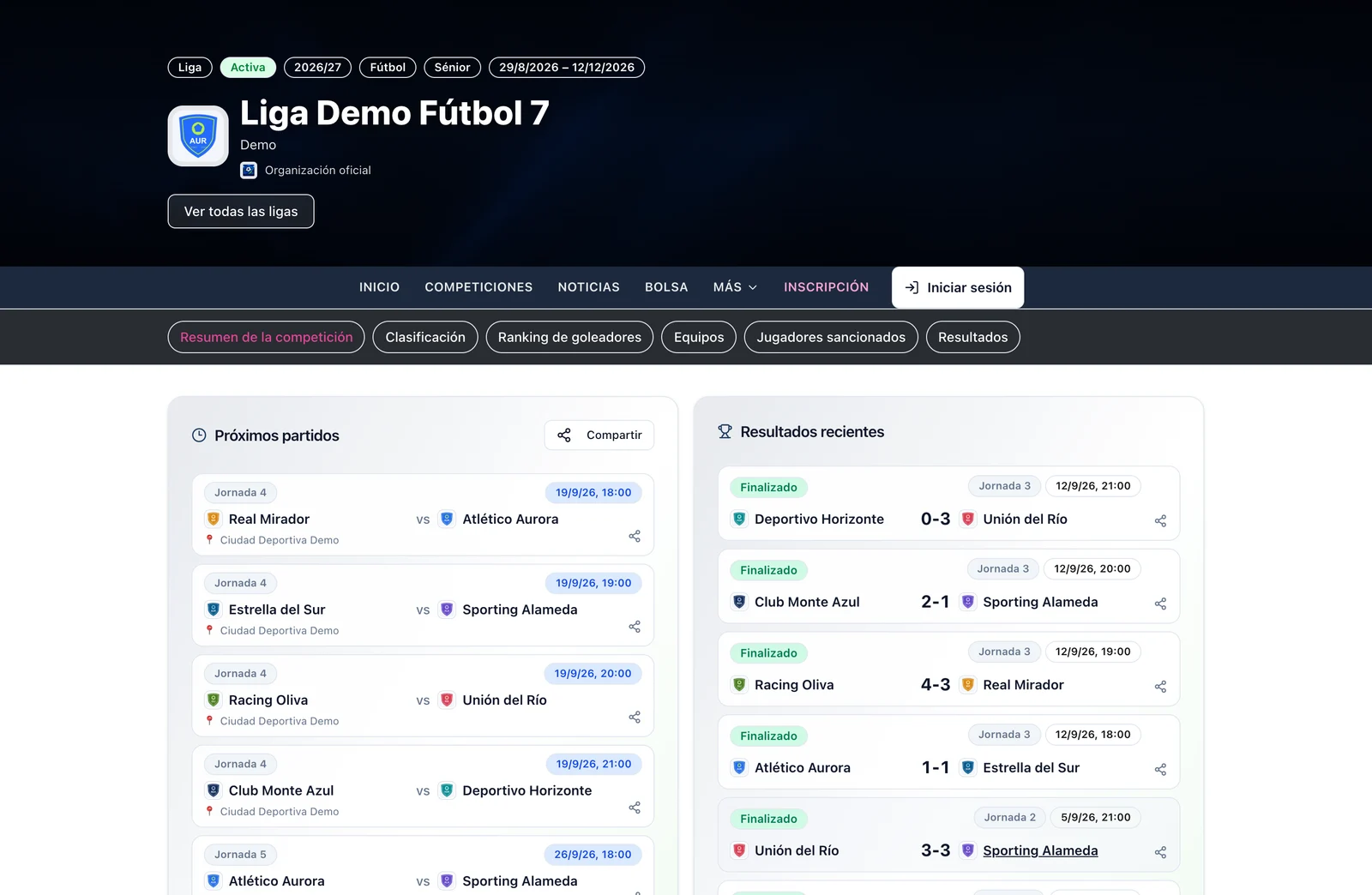
Task: Click the Real Mirador team crest in Jornada 4
Action: pyautogui.click(x=214, y=519)
